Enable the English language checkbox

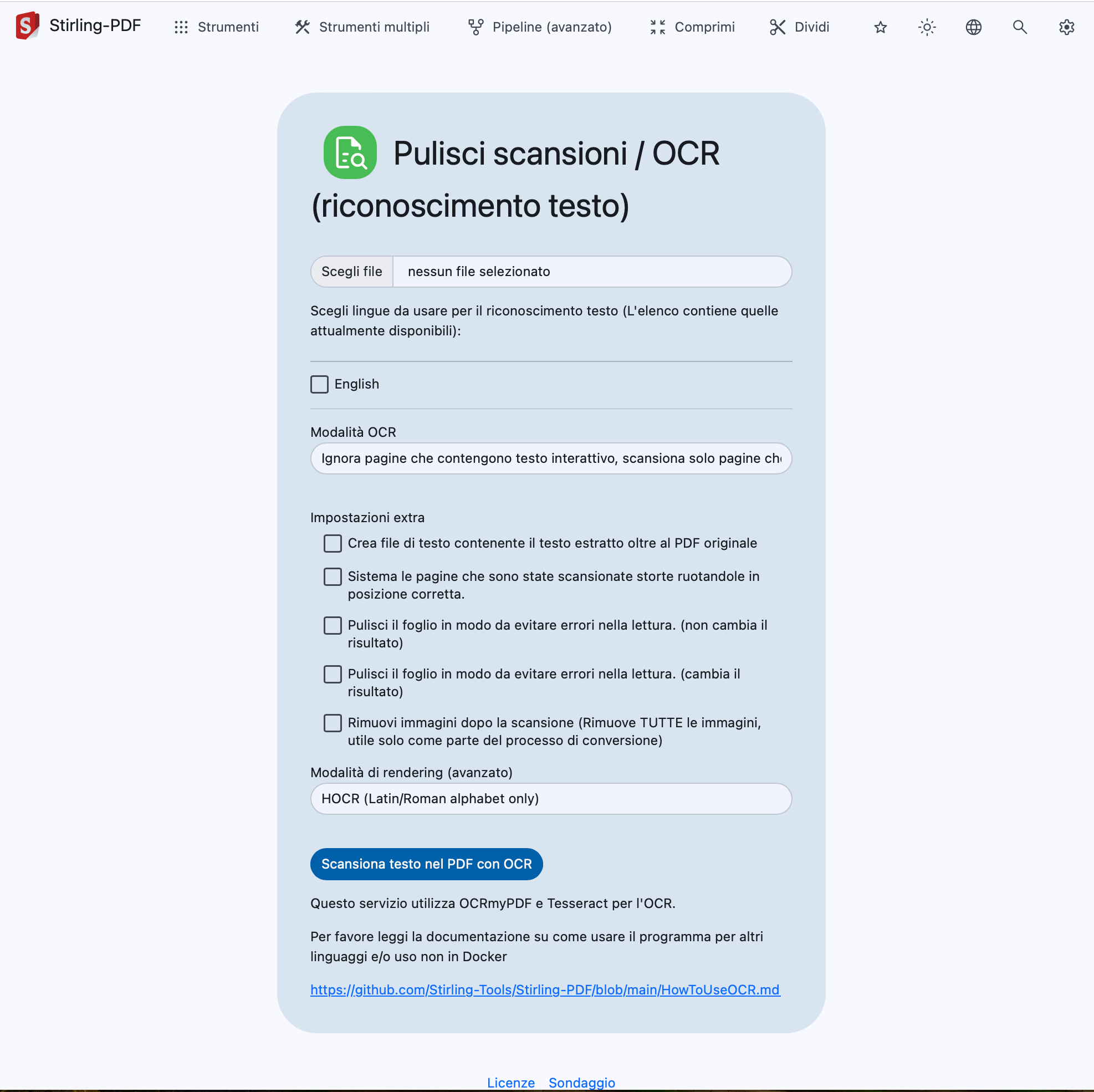pyautogui.click(x=319, y=384)
